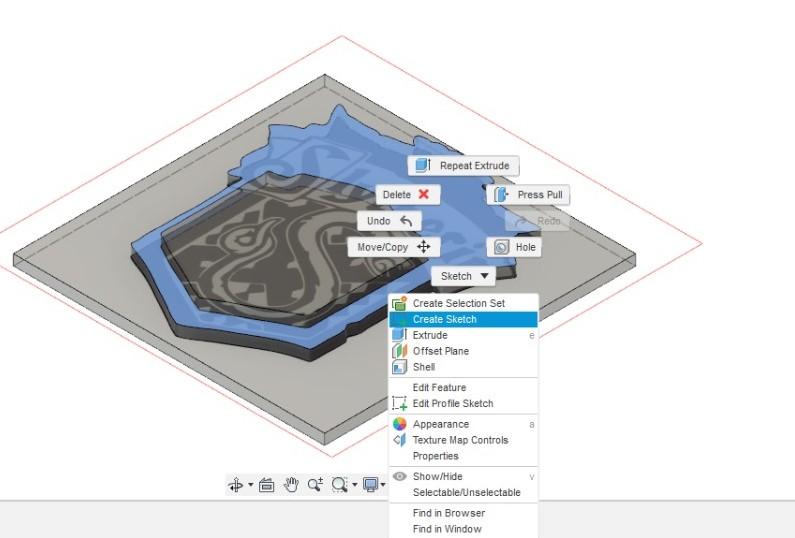Select Find in Window menu entry

pyautogui.click(x=463, y=529)
